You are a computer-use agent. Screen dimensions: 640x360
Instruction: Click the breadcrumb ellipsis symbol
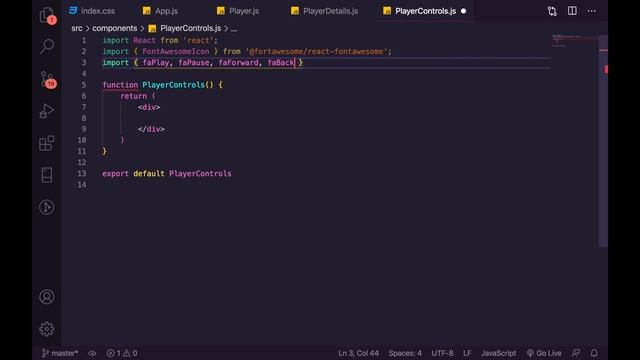[234, 29]
